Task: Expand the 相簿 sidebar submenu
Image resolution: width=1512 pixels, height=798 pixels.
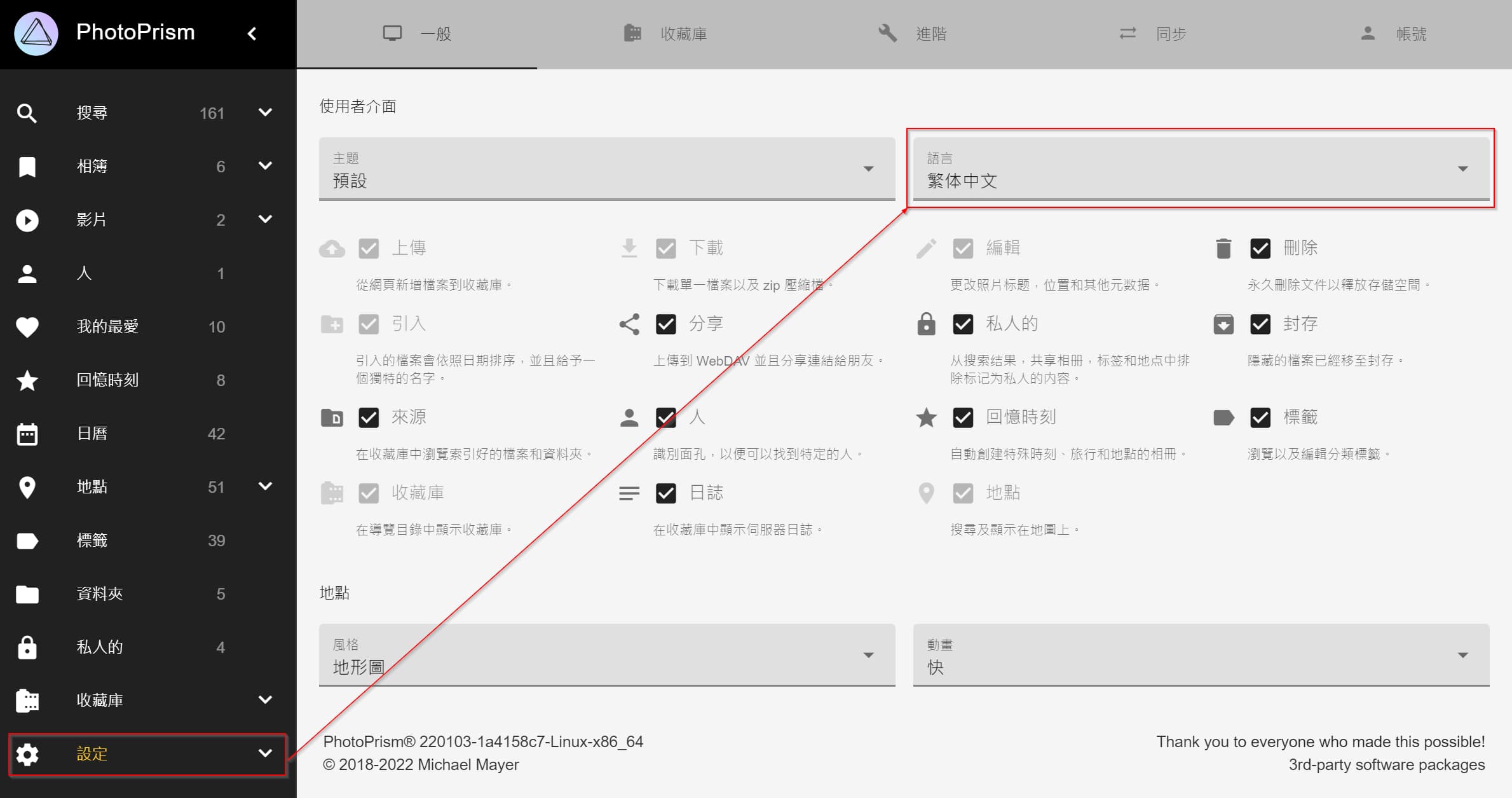Action: 266,166
